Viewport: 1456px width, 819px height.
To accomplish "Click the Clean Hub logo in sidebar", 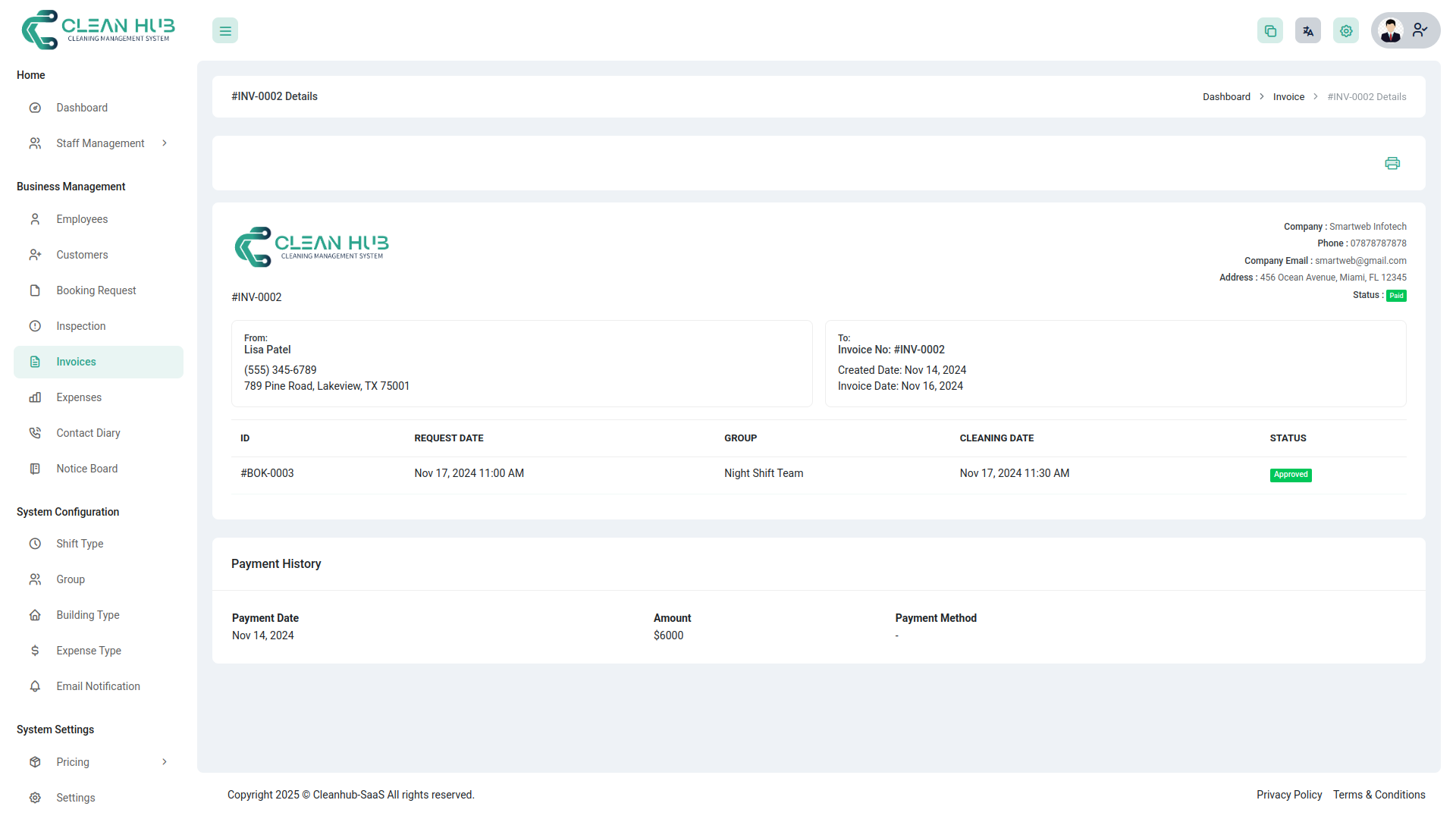I will click(x=99, y=30).
